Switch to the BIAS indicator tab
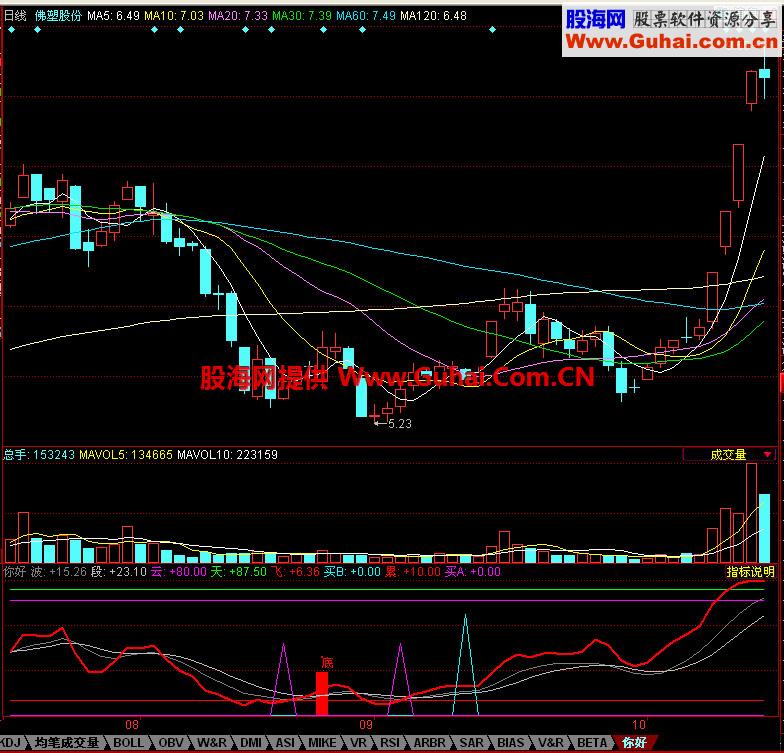The image size is (784, 753). 510,742
